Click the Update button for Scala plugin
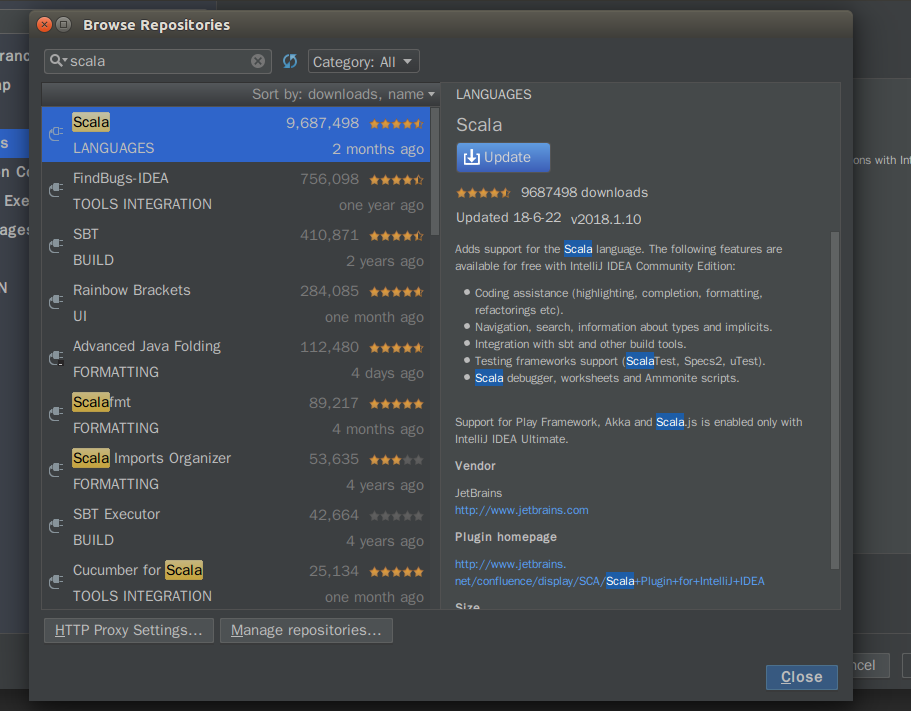This screenshot has width=911, height=711. (x=503, y=157)
